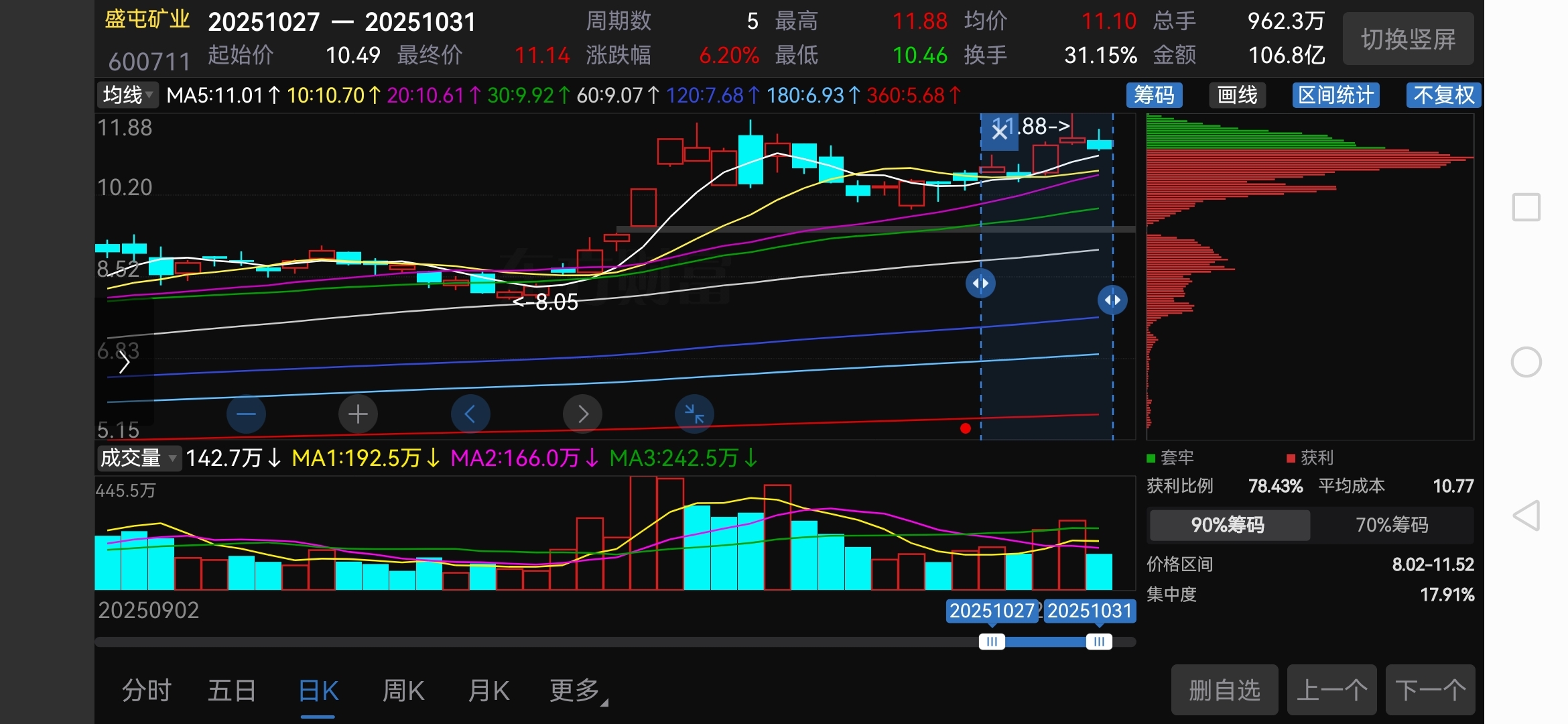Tap the collapse arrows chart icon
Screen dimensions: 1568x724
click(694, 414)
